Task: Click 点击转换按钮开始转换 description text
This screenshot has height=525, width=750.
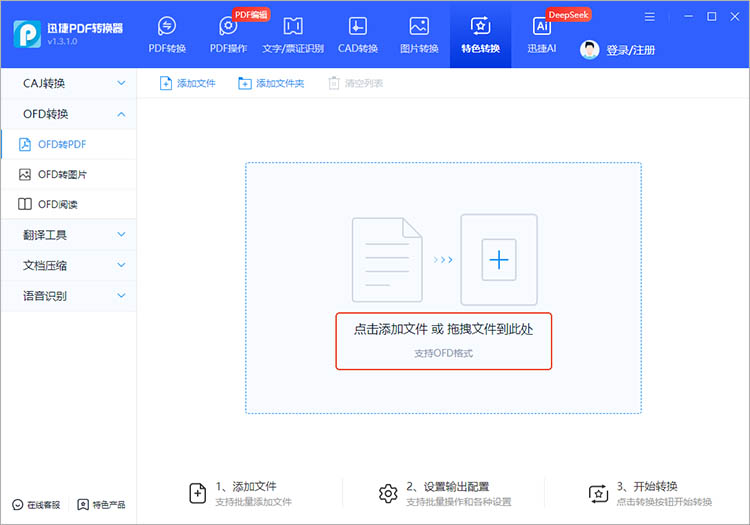Action: [664, 502]
